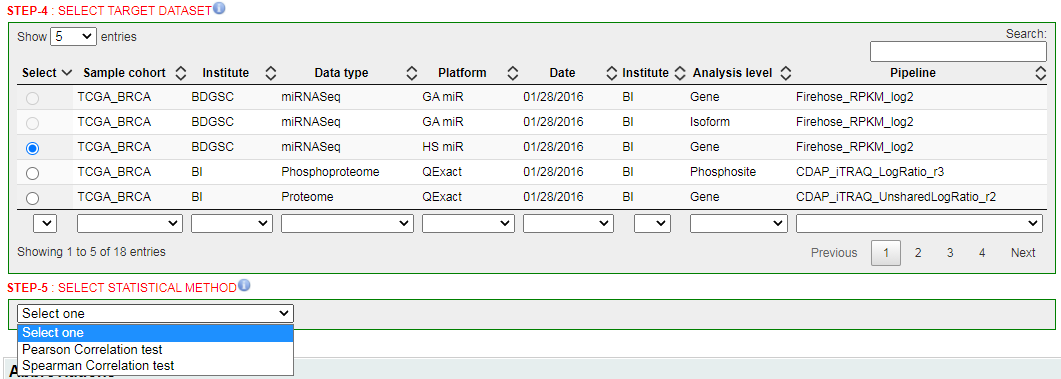
Task: Sort by Pipeline column arrows
Action: 1041,73
